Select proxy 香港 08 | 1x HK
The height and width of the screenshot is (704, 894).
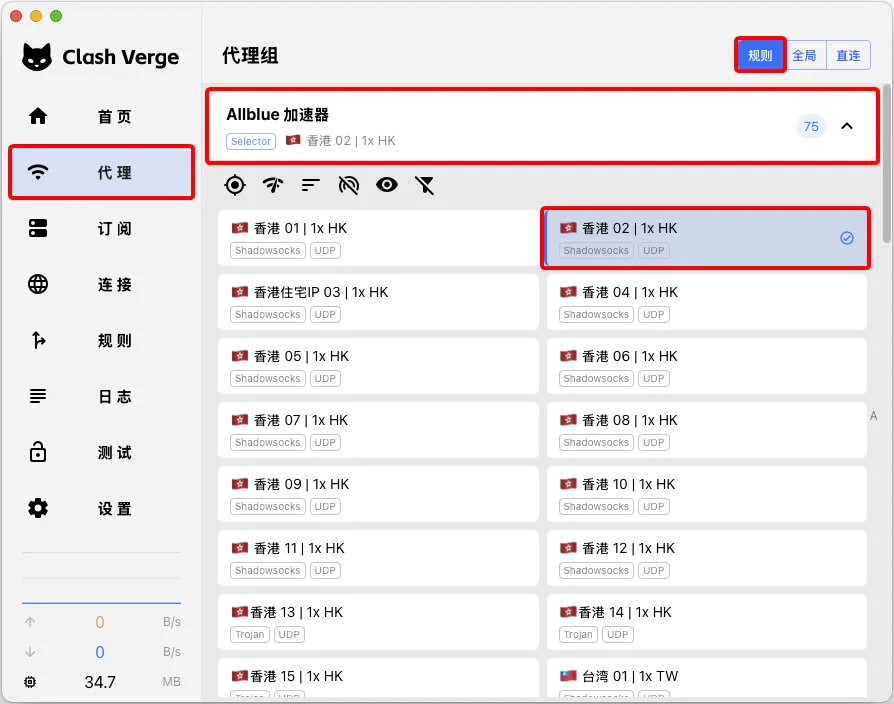707,430
